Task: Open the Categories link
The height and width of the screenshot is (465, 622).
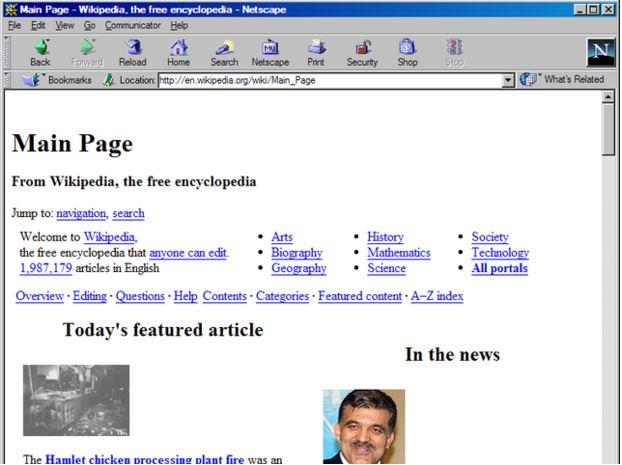Action: pyautogui.click(x=282, y=296)
